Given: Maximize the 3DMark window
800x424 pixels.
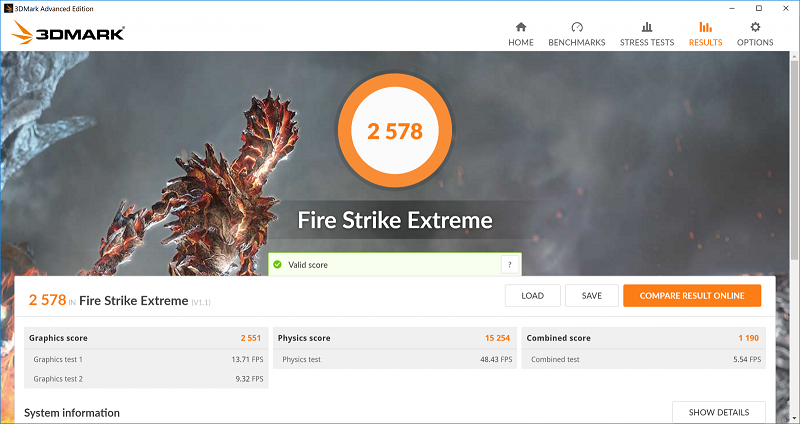Looking at the screenshot, I should (758, 7).
